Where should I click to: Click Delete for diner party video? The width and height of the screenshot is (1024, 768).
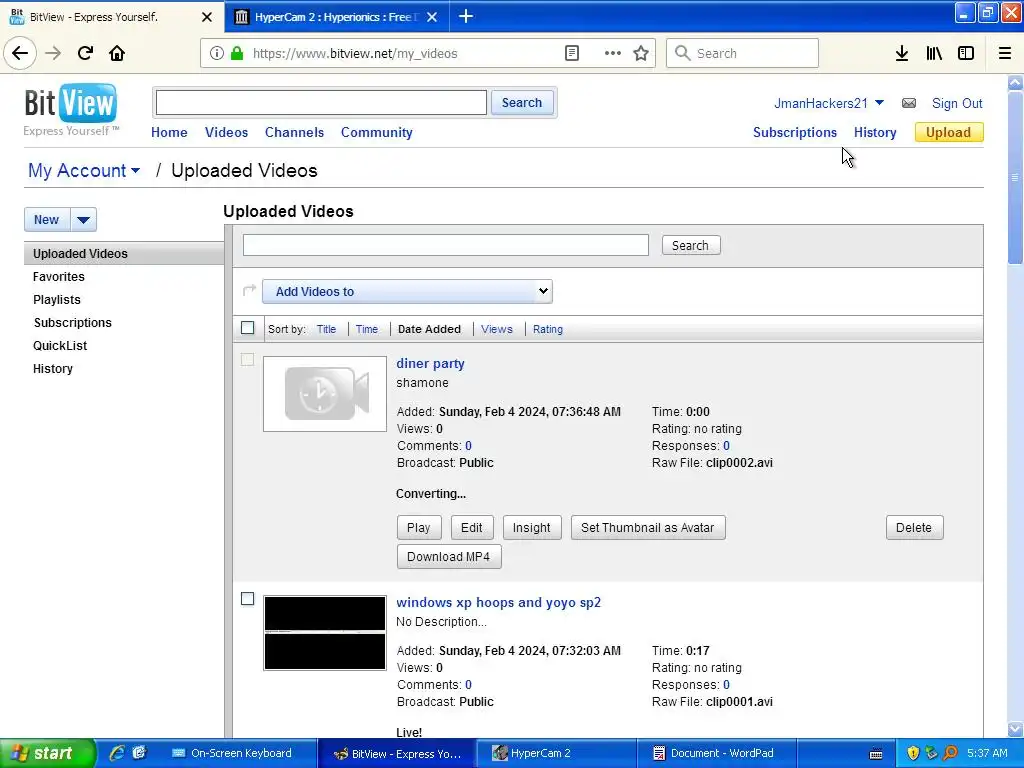pyautogui.click(x=914, y=528)
